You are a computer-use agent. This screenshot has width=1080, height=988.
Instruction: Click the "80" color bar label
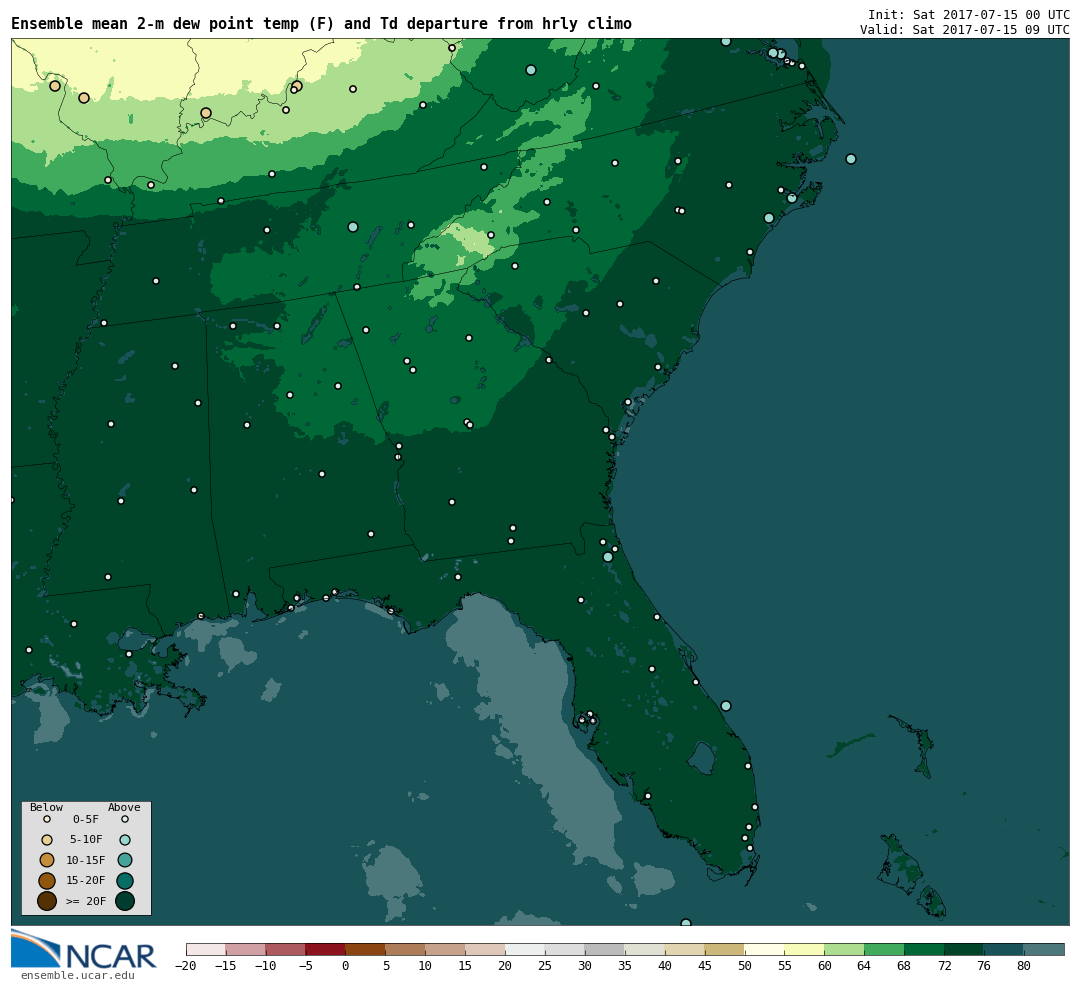coord(1024,966)
